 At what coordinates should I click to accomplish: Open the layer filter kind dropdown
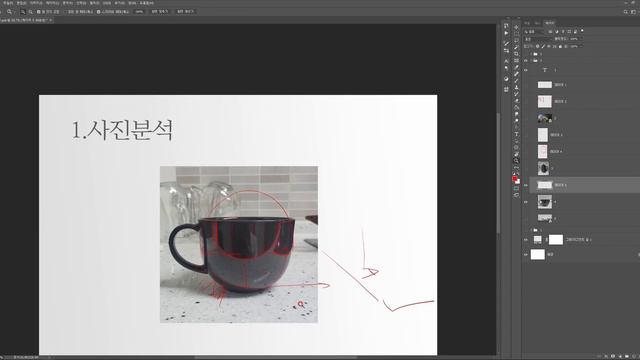point(535,31)
